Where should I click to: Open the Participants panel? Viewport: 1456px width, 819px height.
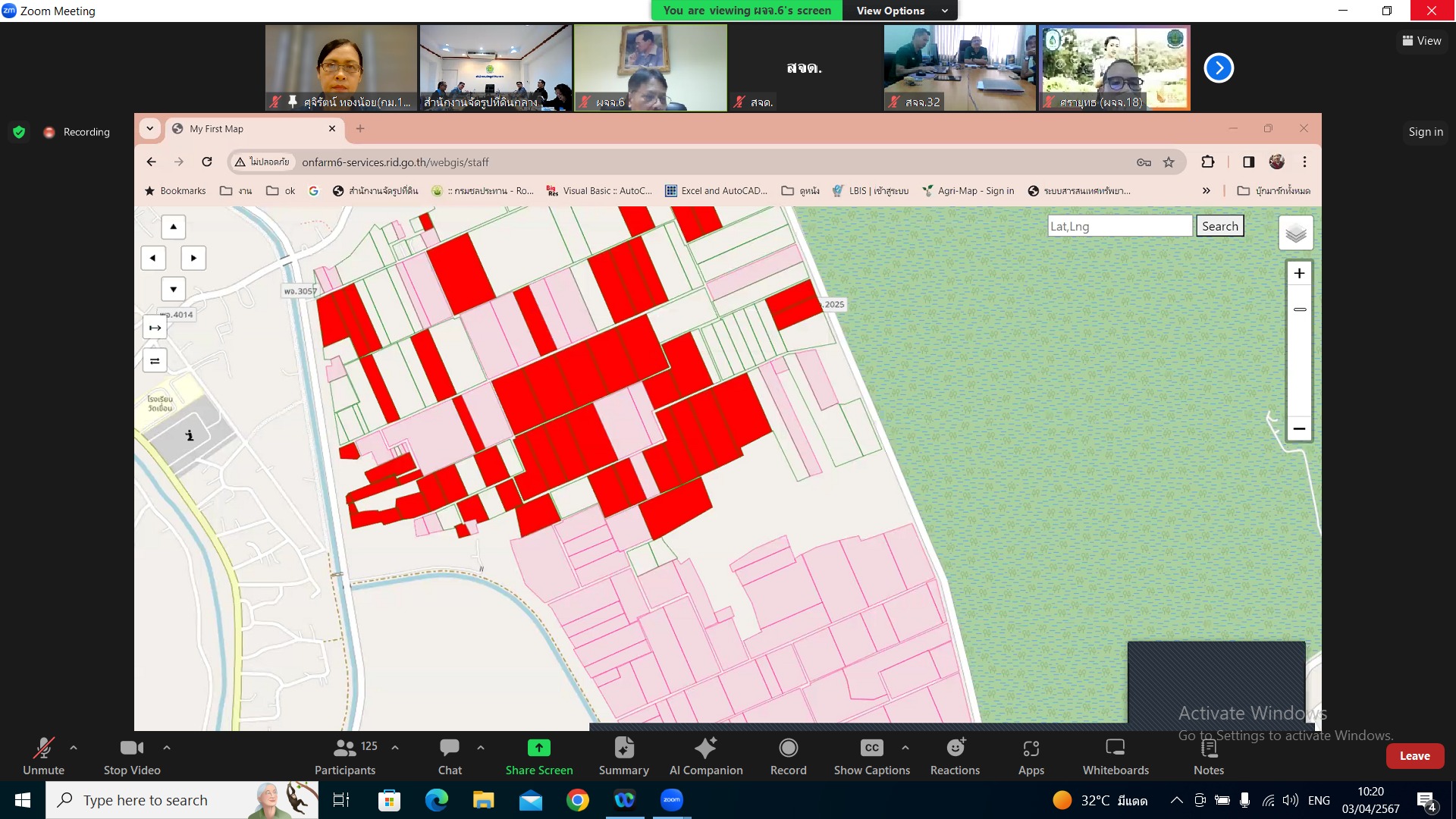(345, 756)
